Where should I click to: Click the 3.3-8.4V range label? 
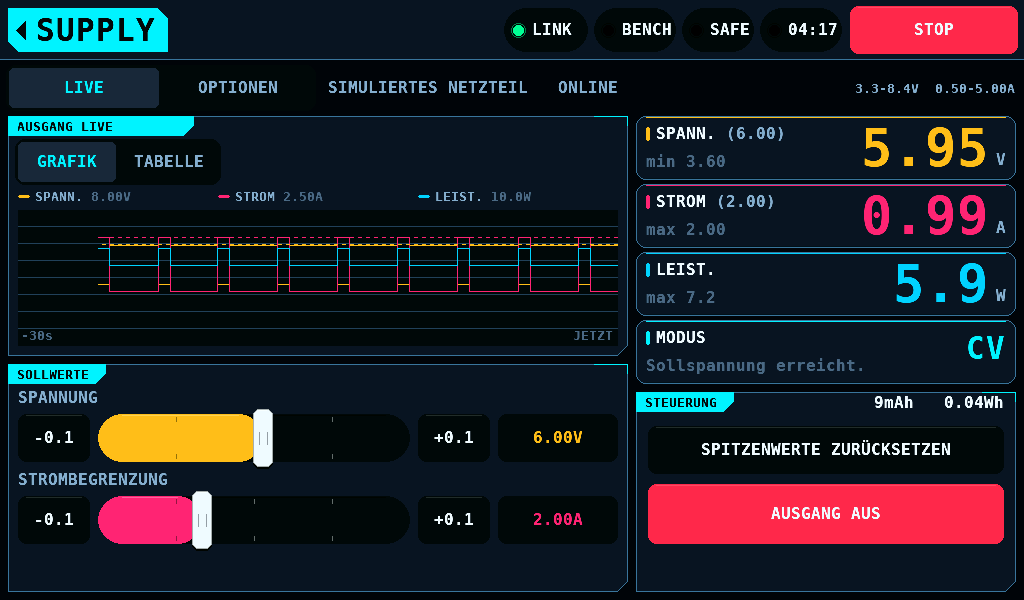pyautogui.click(x=887, y=89)
